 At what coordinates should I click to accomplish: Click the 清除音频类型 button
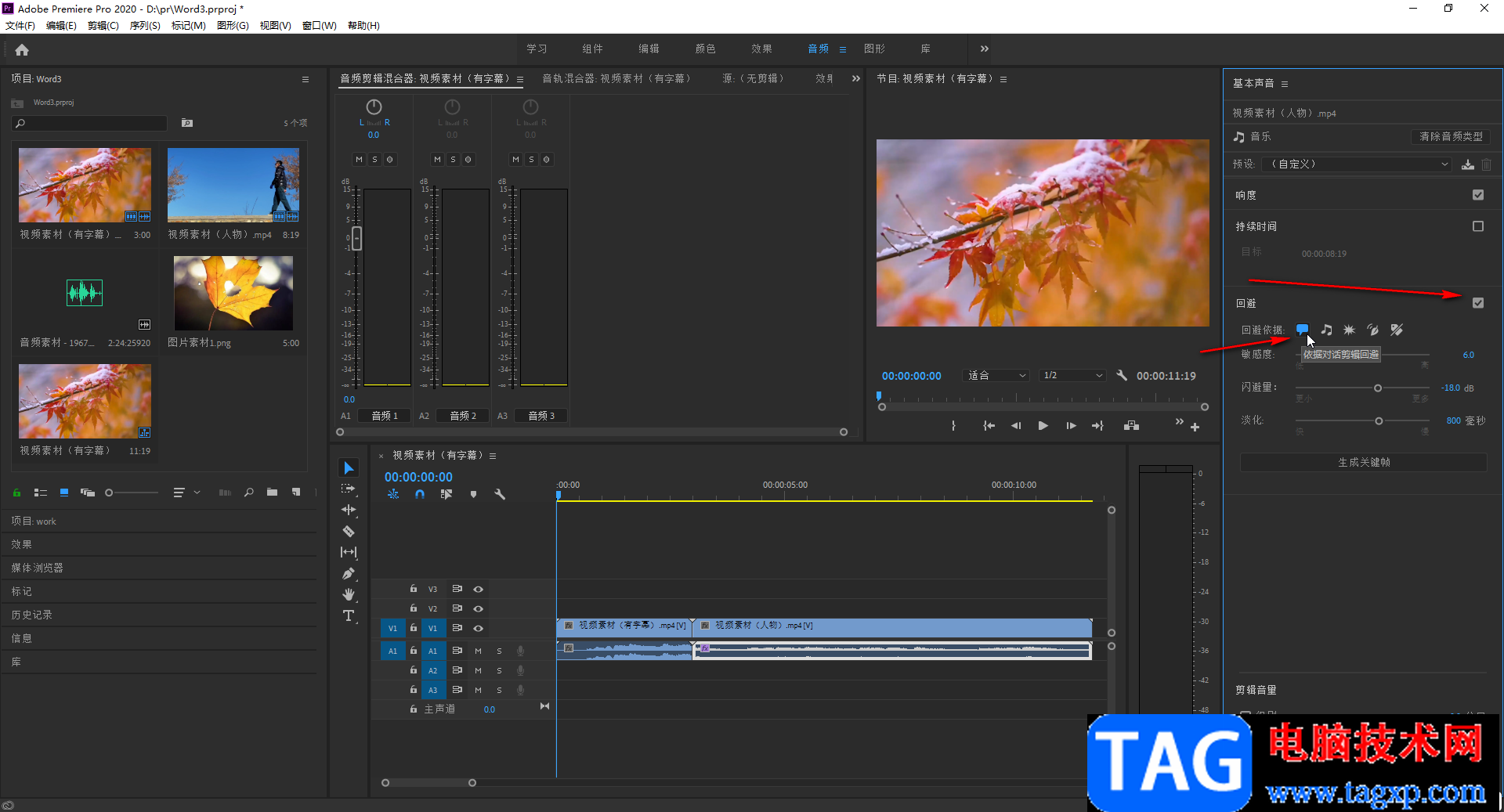[1451, 136]
